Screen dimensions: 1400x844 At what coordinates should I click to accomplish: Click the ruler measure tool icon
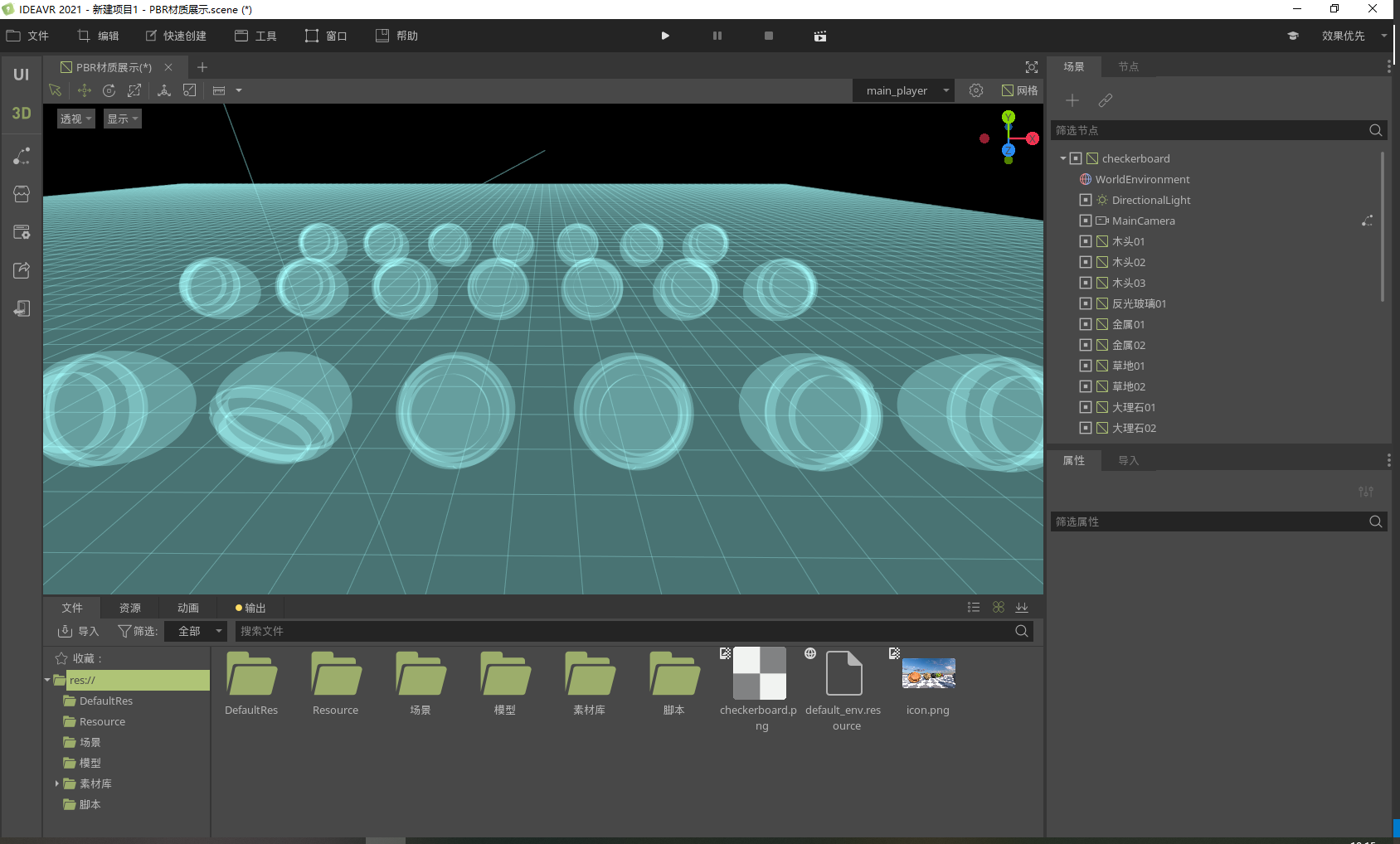click(x=219, y=90)
